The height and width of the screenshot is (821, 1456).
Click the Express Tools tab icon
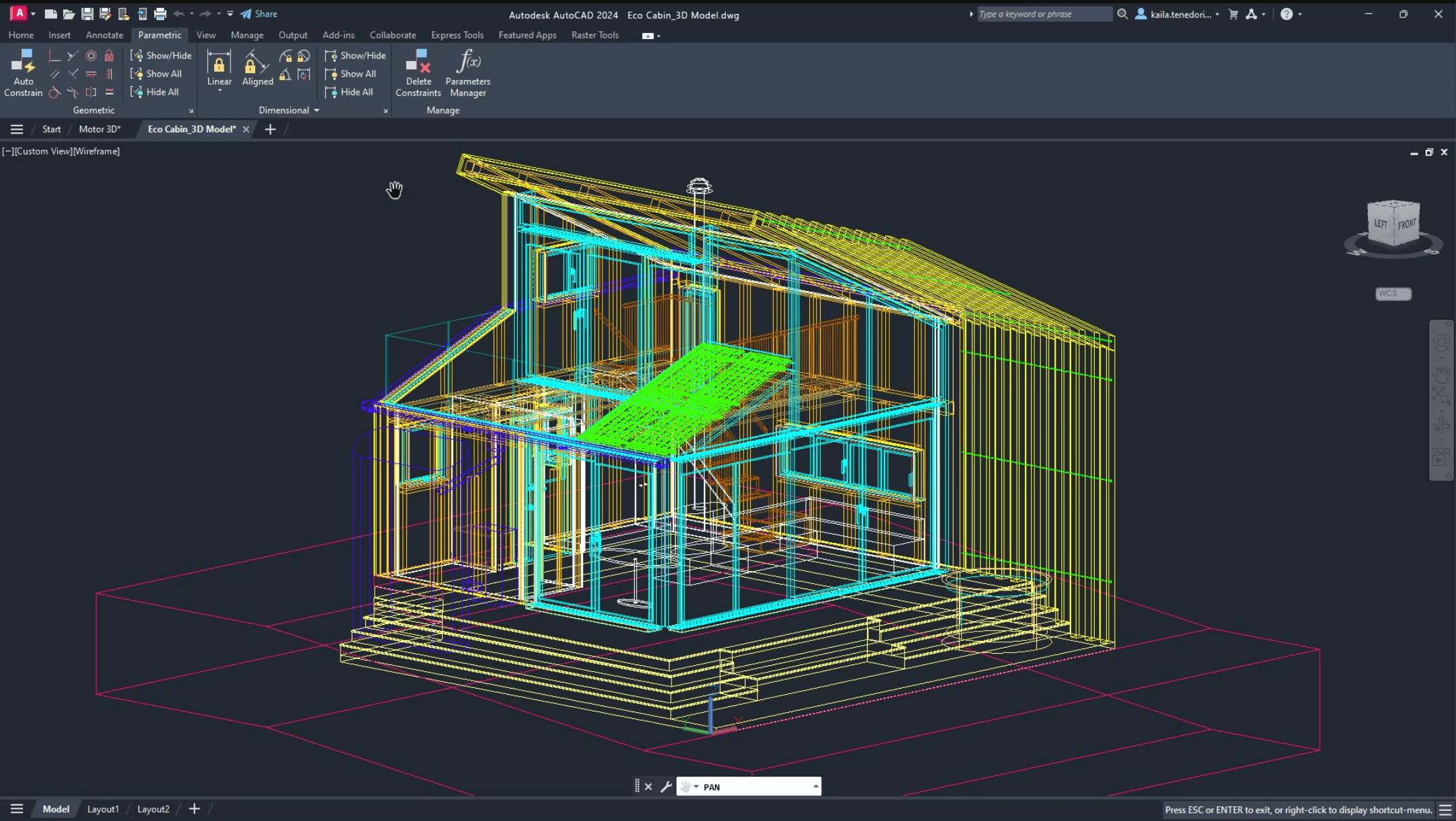tap(457, 34)
